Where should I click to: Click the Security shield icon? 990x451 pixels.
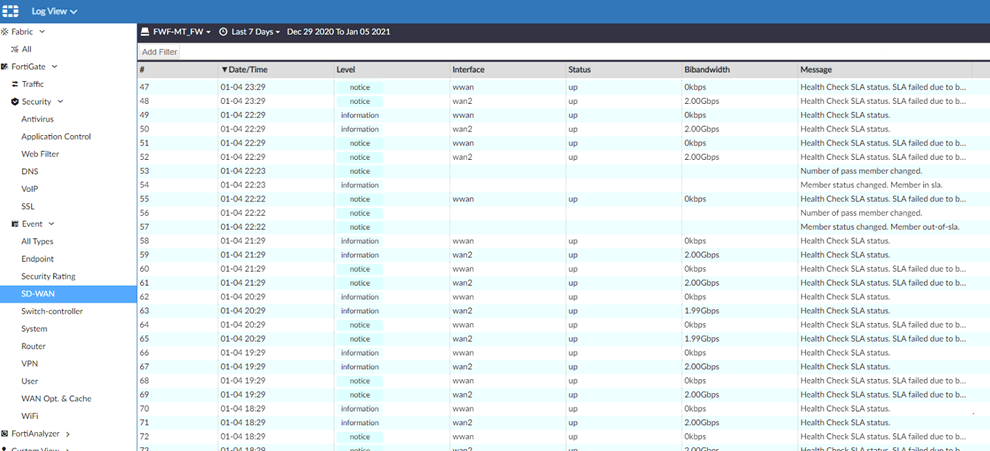tap(15, 102)
